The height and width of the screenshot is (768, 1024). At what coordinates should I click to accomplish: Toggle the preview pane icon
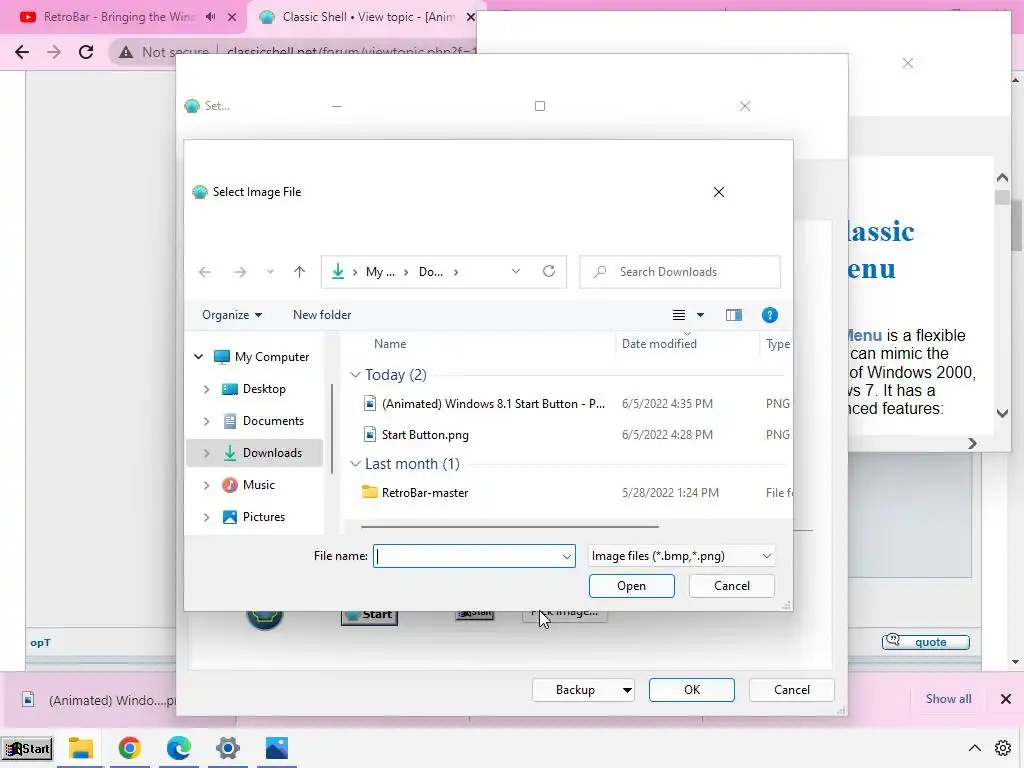[733, 315]
